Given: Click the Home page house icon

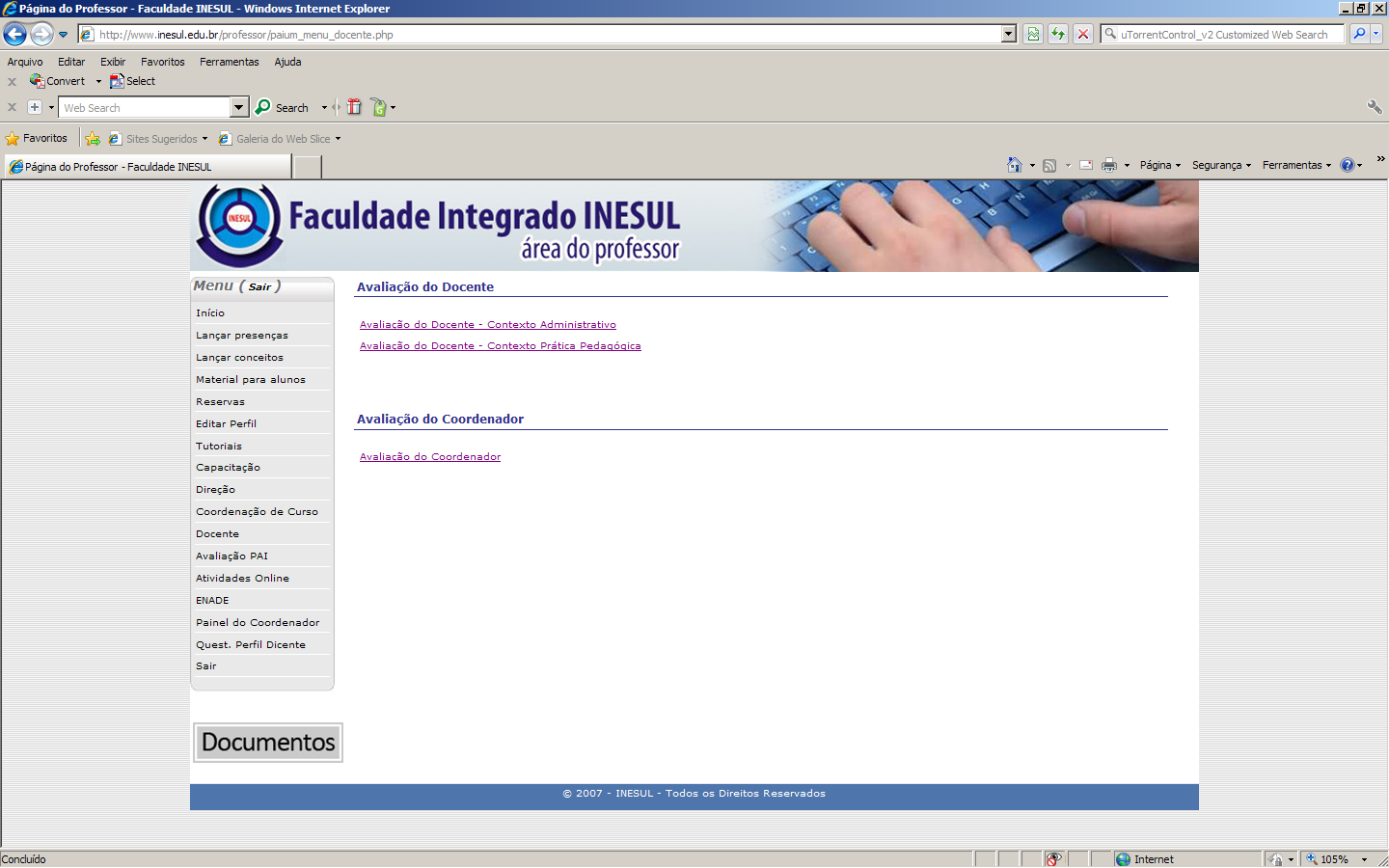Looking at the screenshot, I should pyautogui.click(x=1014, y=165).
